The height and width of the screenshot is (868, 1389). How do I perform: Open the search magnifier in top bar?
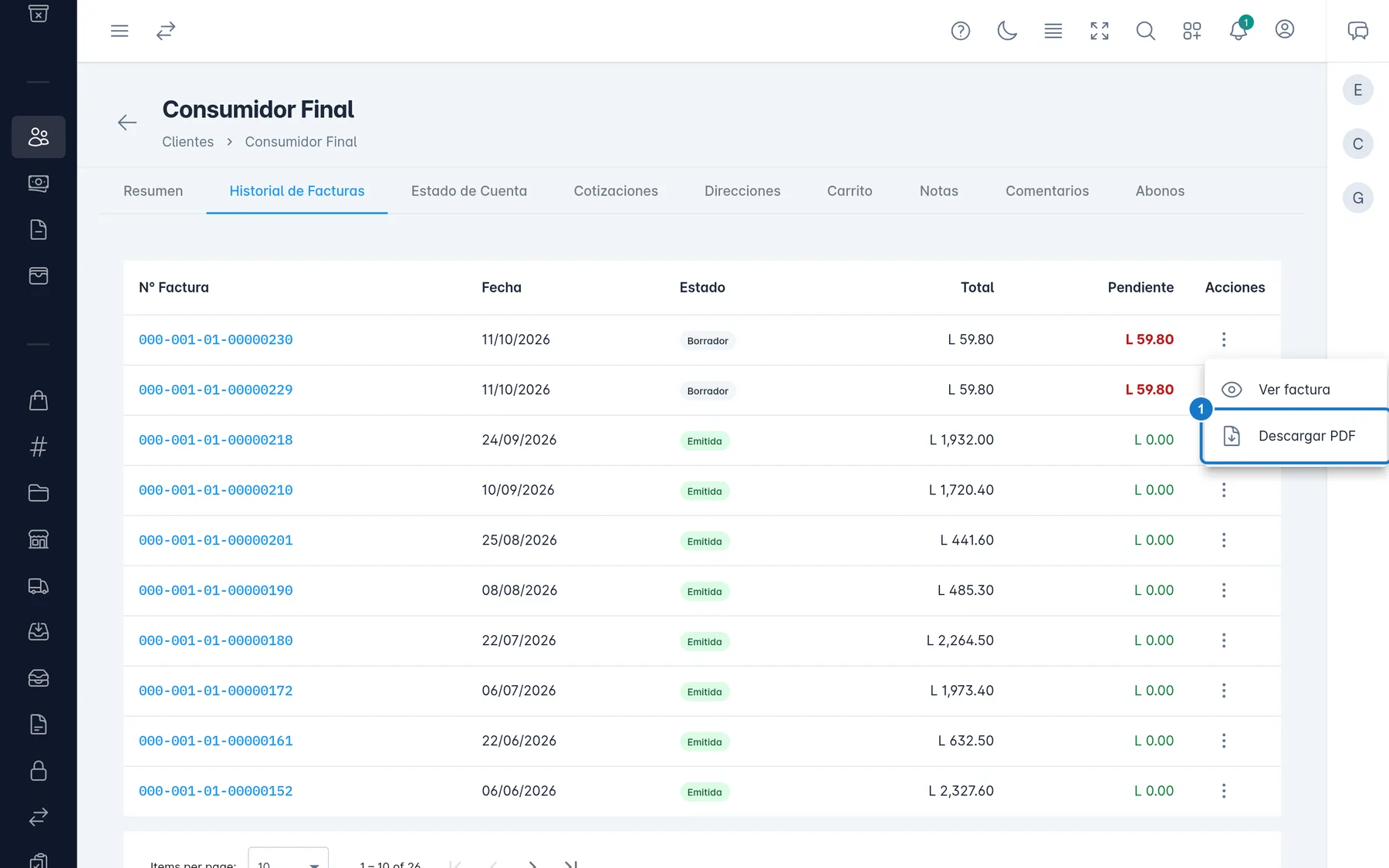tap(1146, 31)
